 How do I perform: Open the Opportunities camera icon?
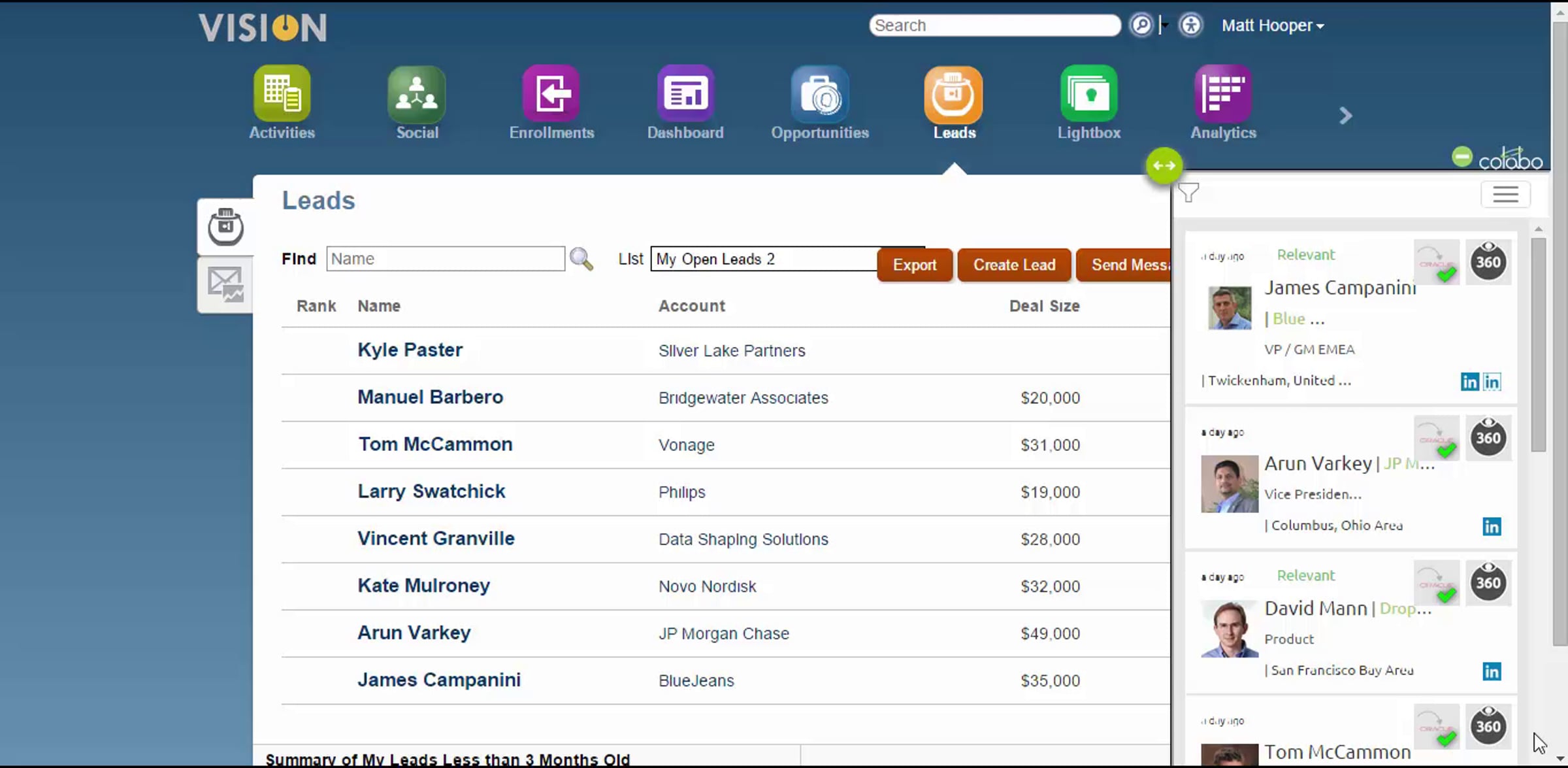pos(820,95)
